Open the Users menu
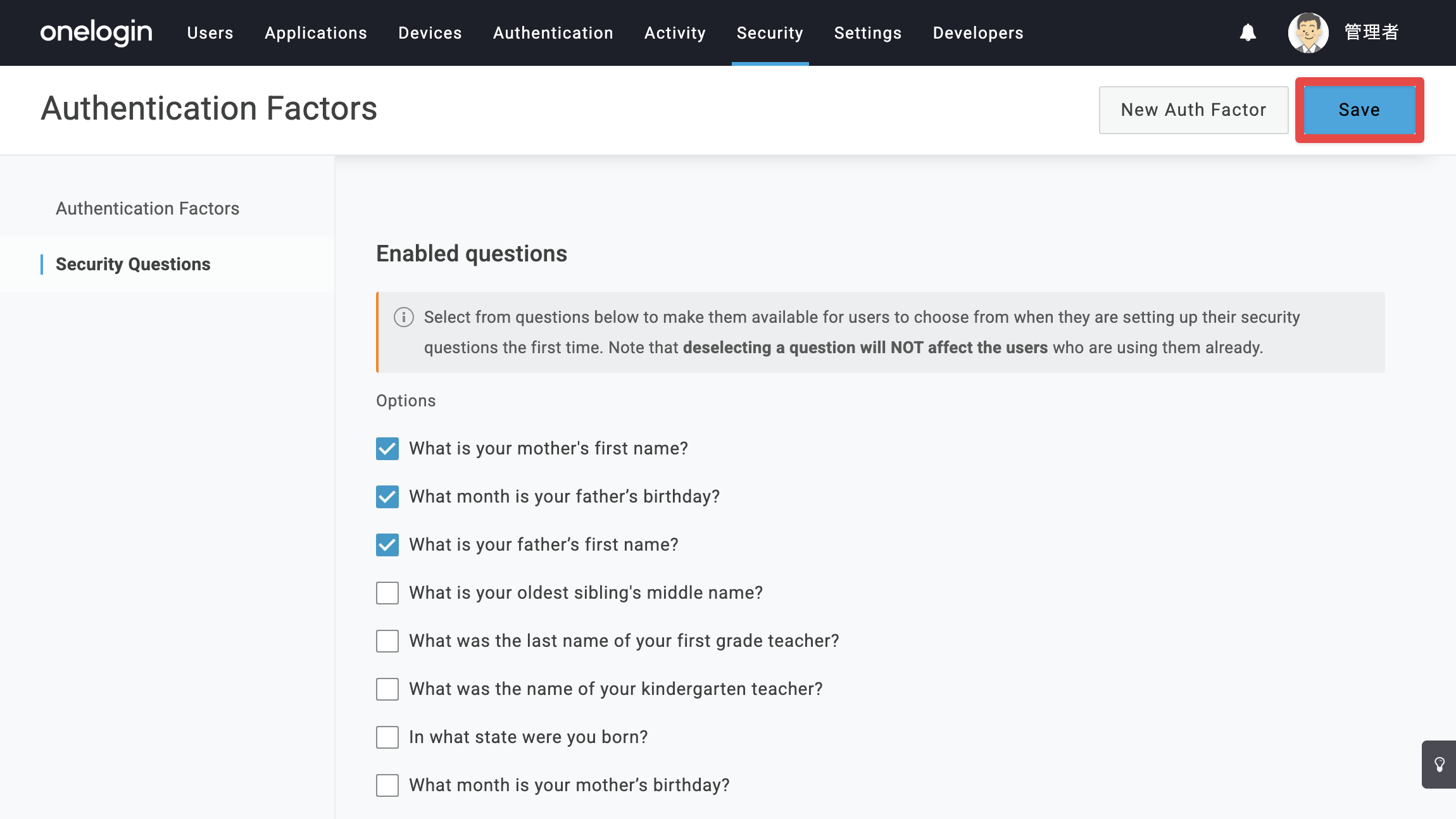Screen dimensions: 1456x819 pyautogui.click(x=210, y=33)
